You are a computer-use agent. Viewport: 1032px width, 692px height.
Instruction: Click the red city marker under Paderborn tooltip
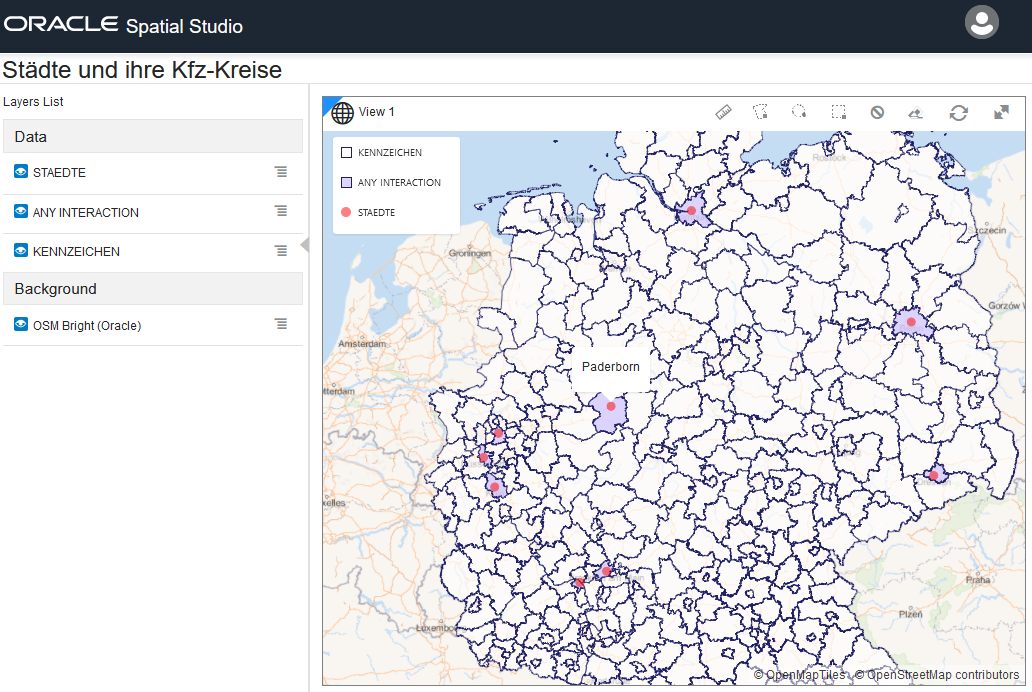click(611, 406)
